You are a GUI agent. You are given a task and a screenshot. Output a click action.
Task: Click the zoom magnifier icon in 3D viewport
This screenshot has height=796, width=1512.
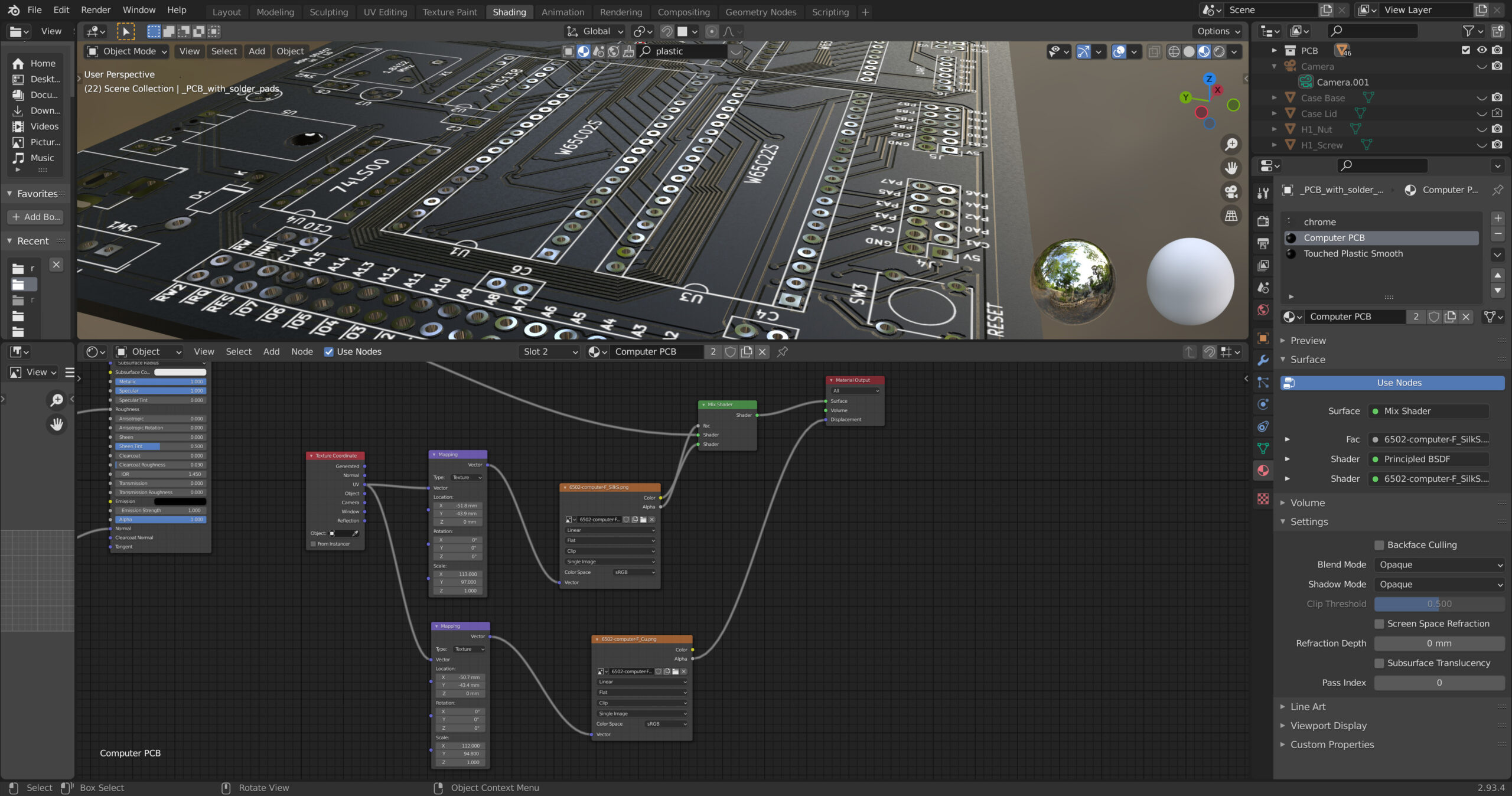pyautogui.click(x=1231, y=145)
